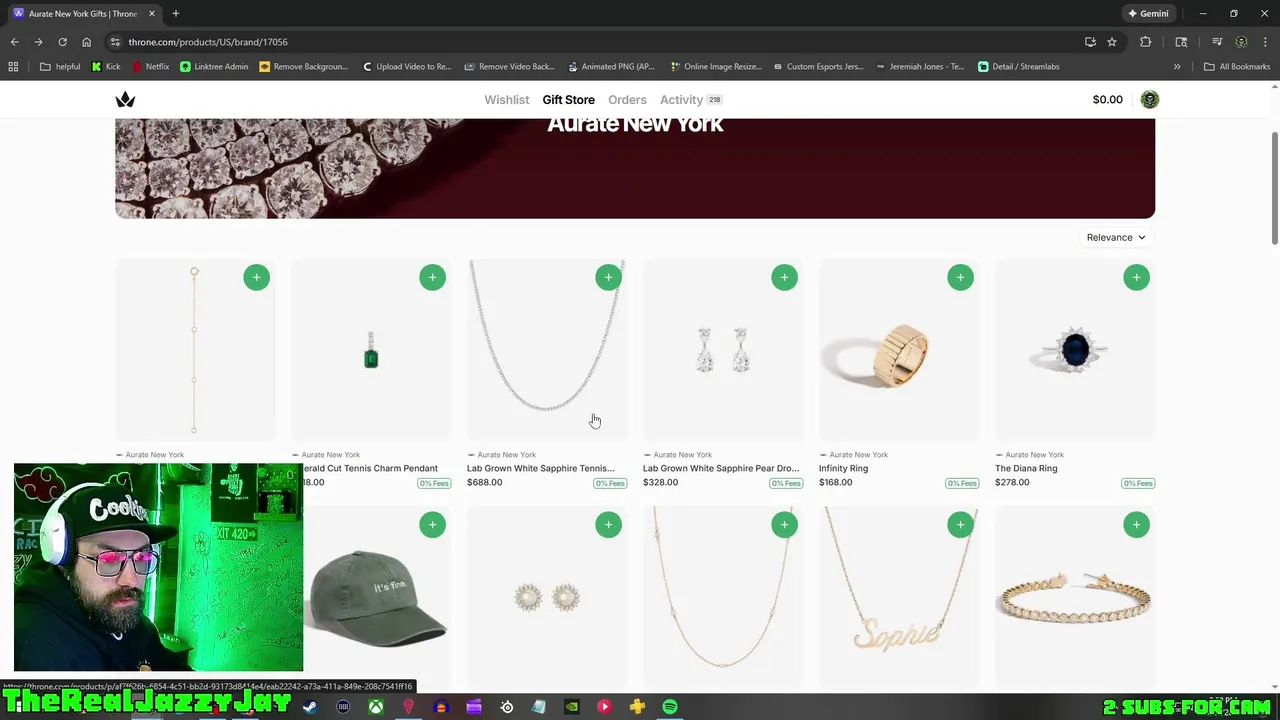
Task: Close the Aurate New York browser tab
Action: tap(150, 13)
